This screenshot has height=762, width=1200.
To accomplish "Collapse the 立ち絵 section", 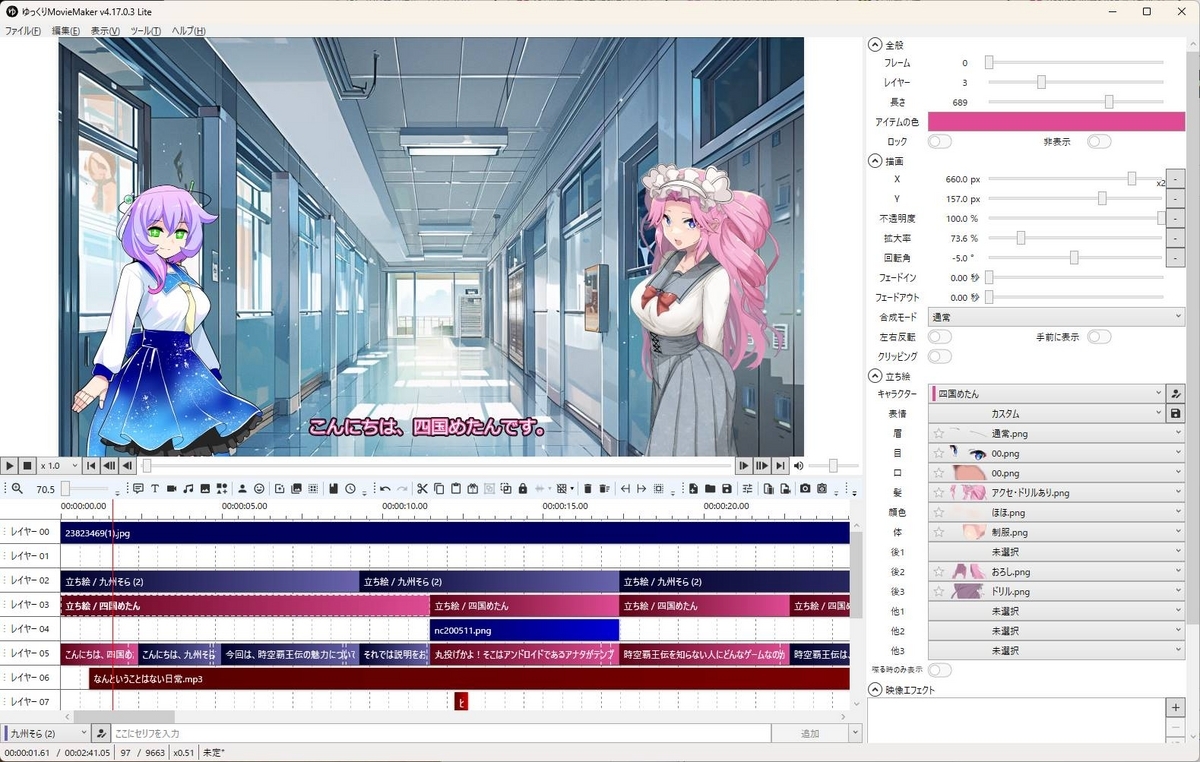I will [x=875, y=376].
